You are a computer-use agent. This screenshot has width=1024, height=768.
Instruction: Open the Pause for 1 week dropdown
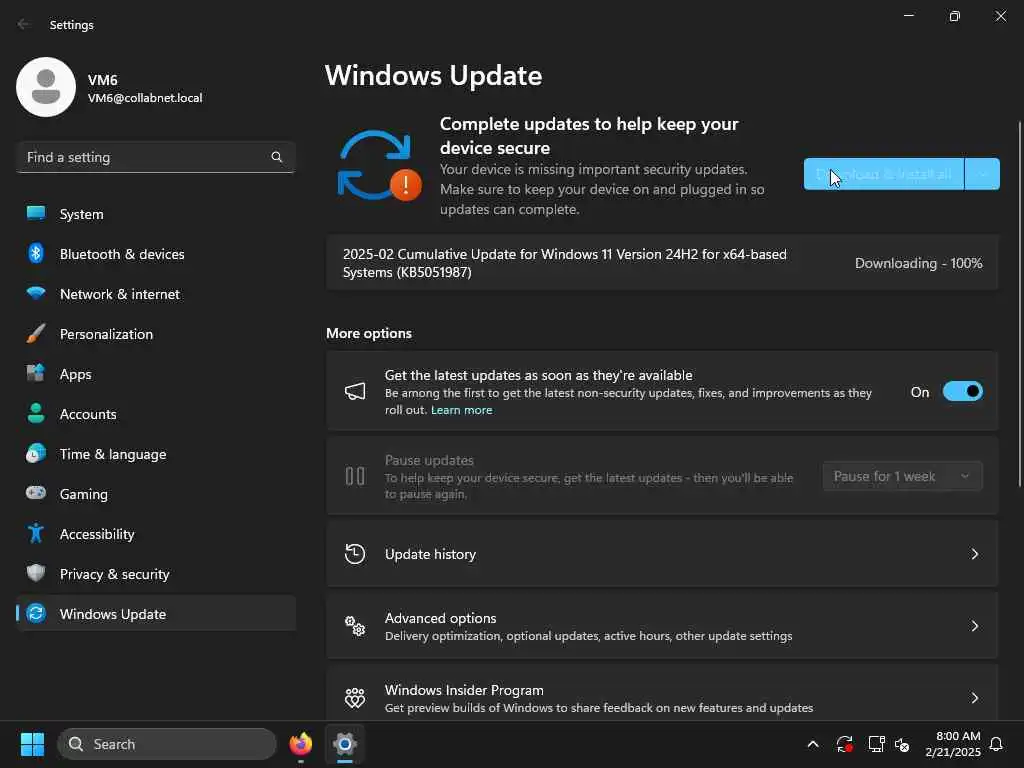(x=903, y=476)
